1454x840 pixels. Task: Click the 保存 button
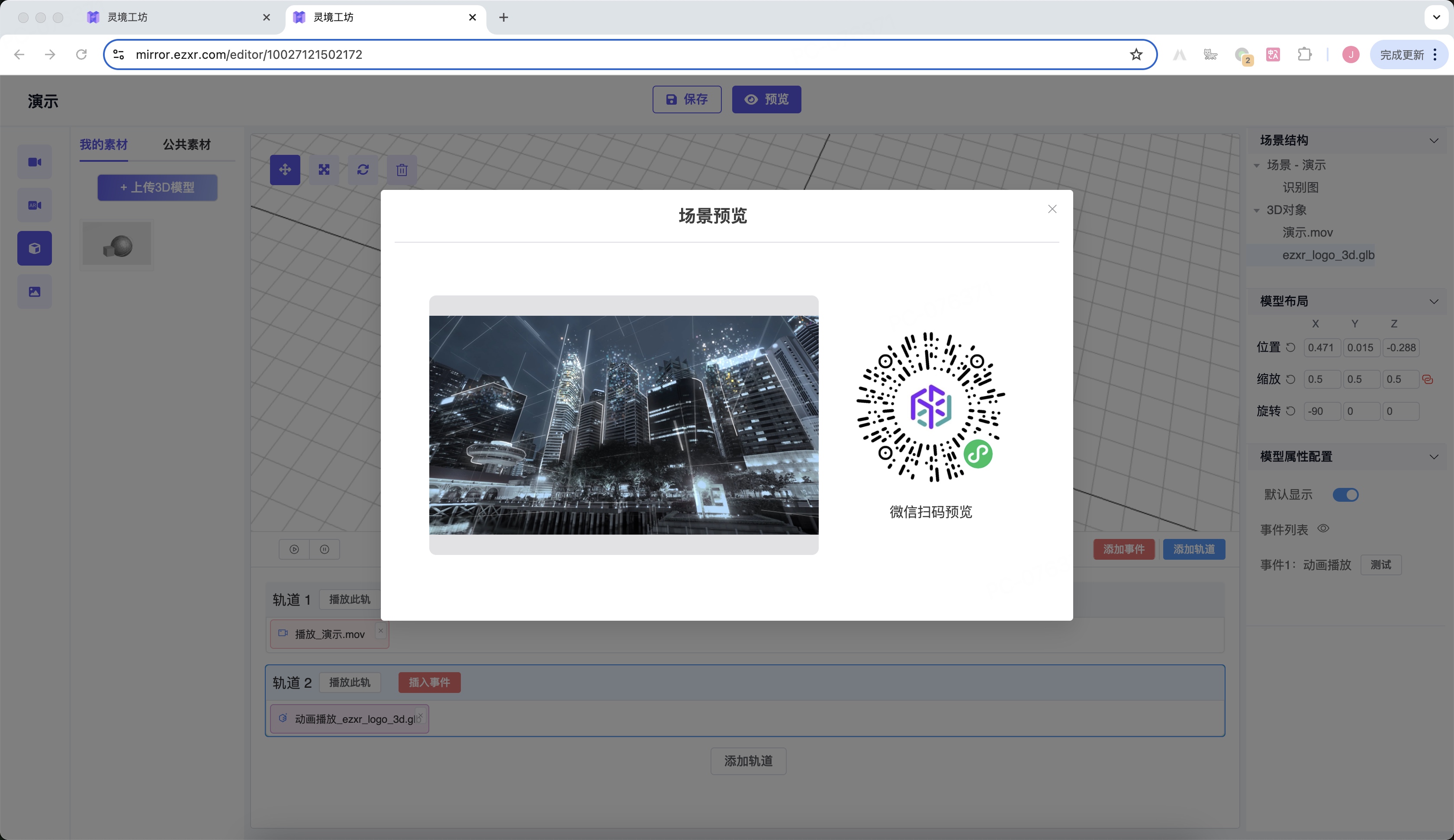[687, 99]
